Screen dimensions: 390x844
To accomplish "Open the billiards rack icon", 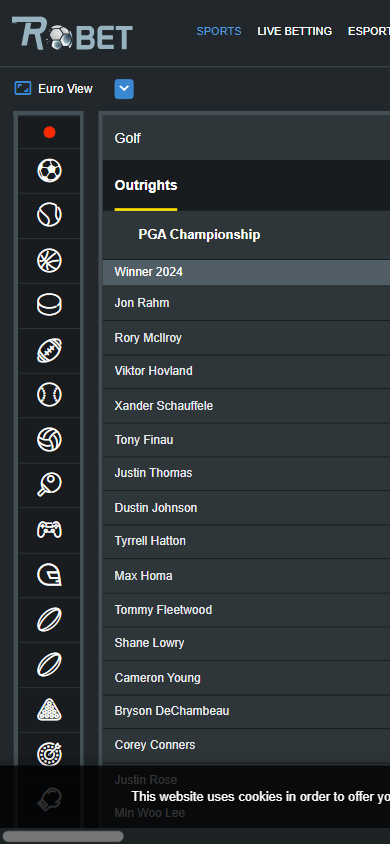I will [x=49, y=709].
